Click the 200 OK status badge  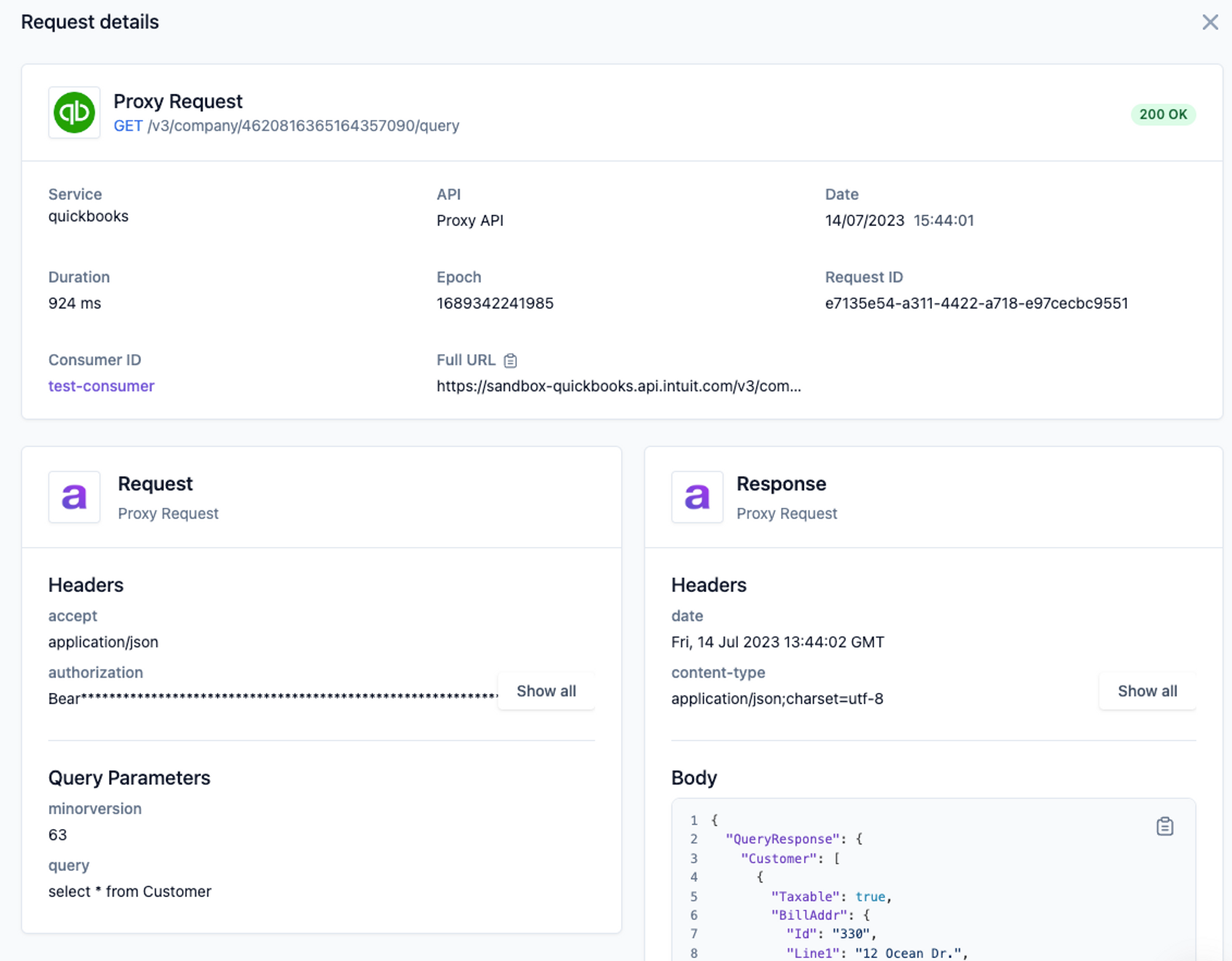tap(1163, 115)
